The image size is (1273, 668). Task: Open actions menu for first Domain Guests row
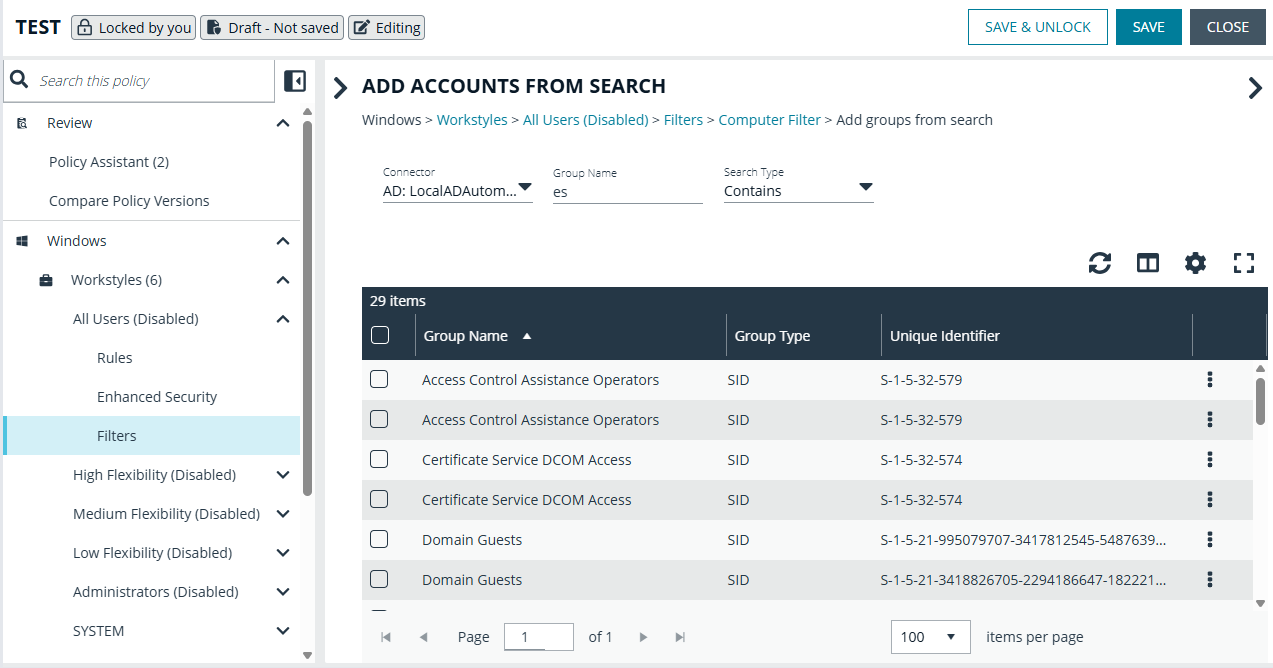[1210, 539]
